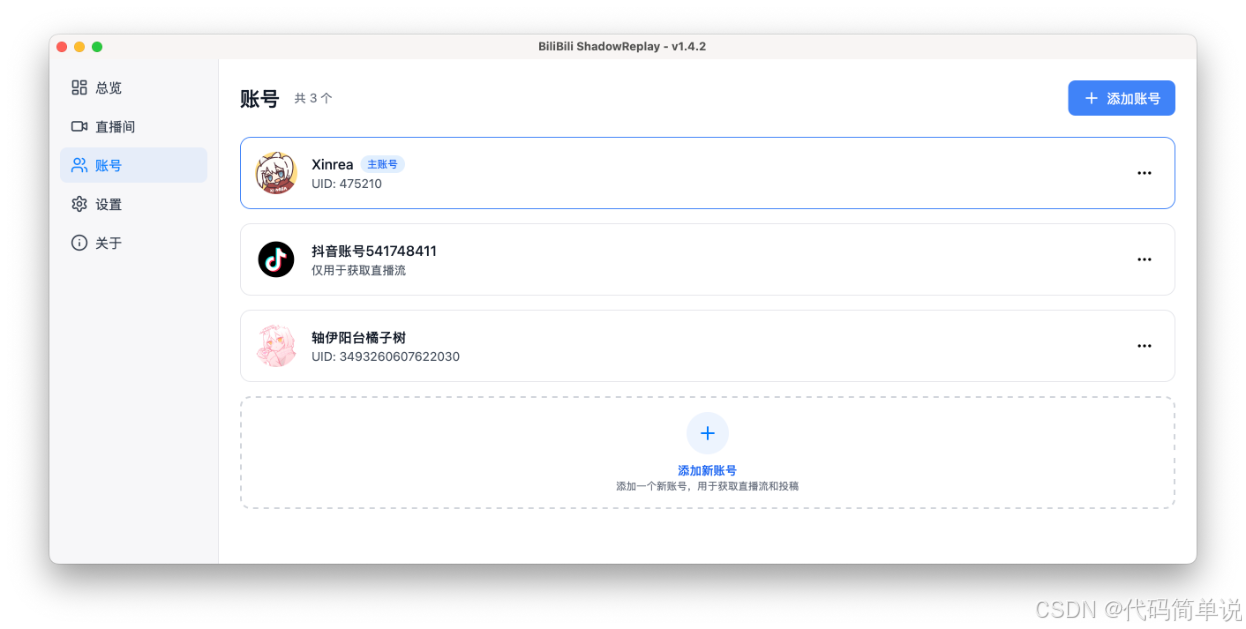This screenshot has height=629, width=1246.
Task: Click the 账号 people icon
Action: pyautogui.click(x=79, y=165)
